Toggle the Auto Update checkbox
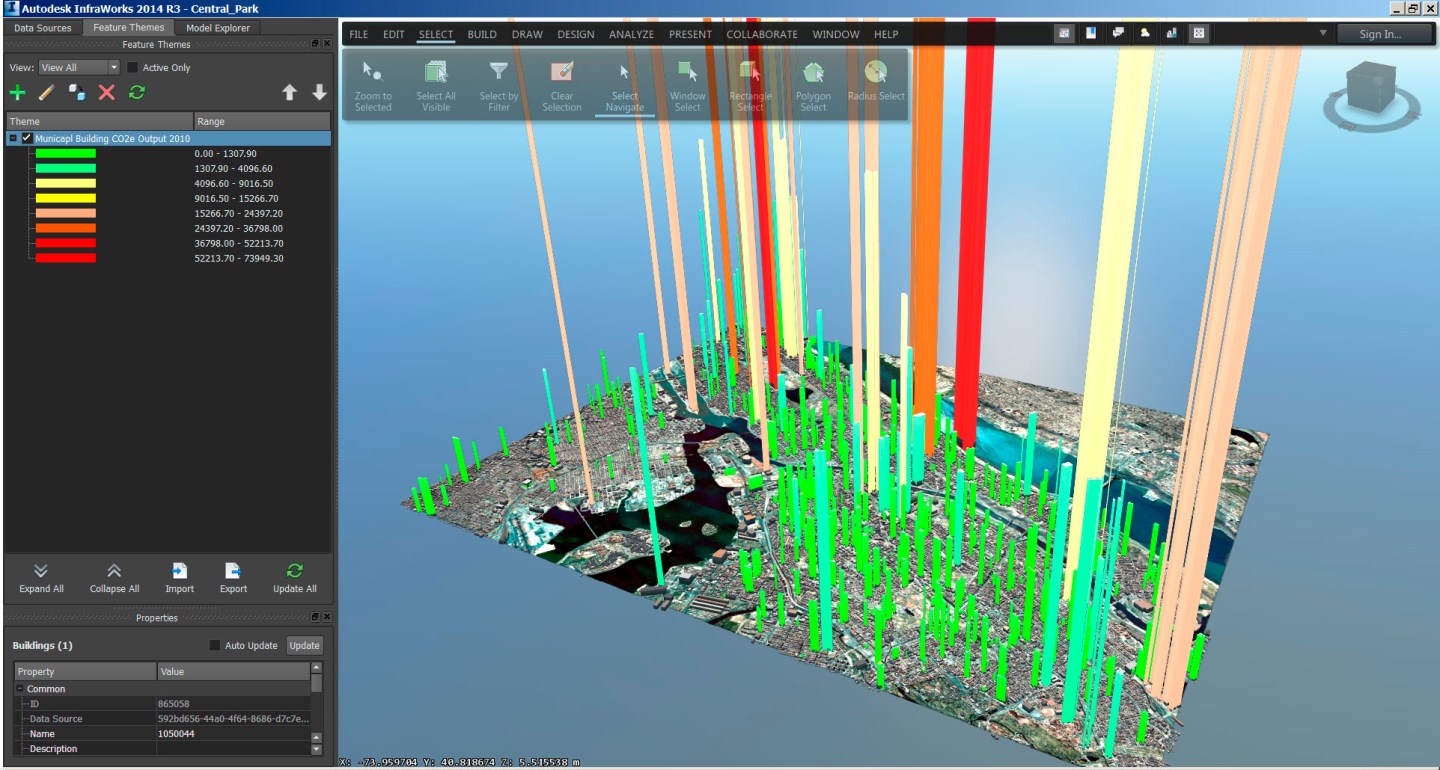 pyautogui.click(x=214, y=645)
